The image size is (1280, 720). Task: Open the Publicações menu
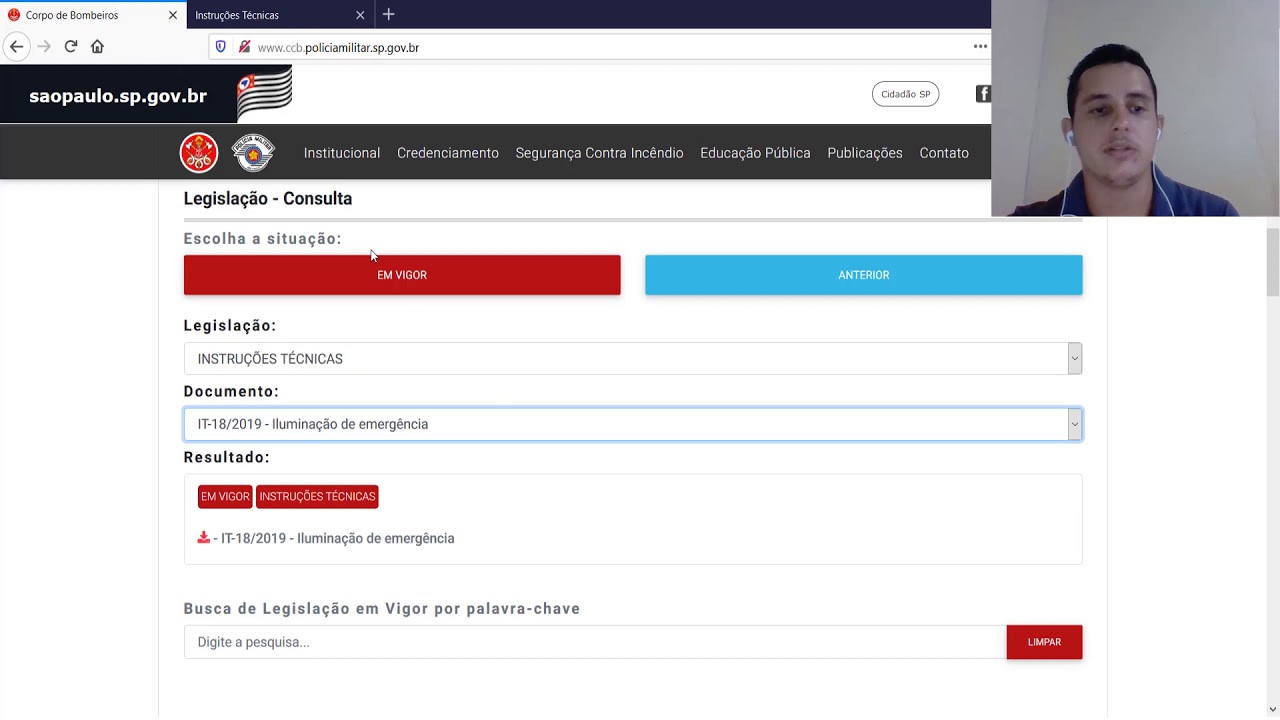pos(865,153)
